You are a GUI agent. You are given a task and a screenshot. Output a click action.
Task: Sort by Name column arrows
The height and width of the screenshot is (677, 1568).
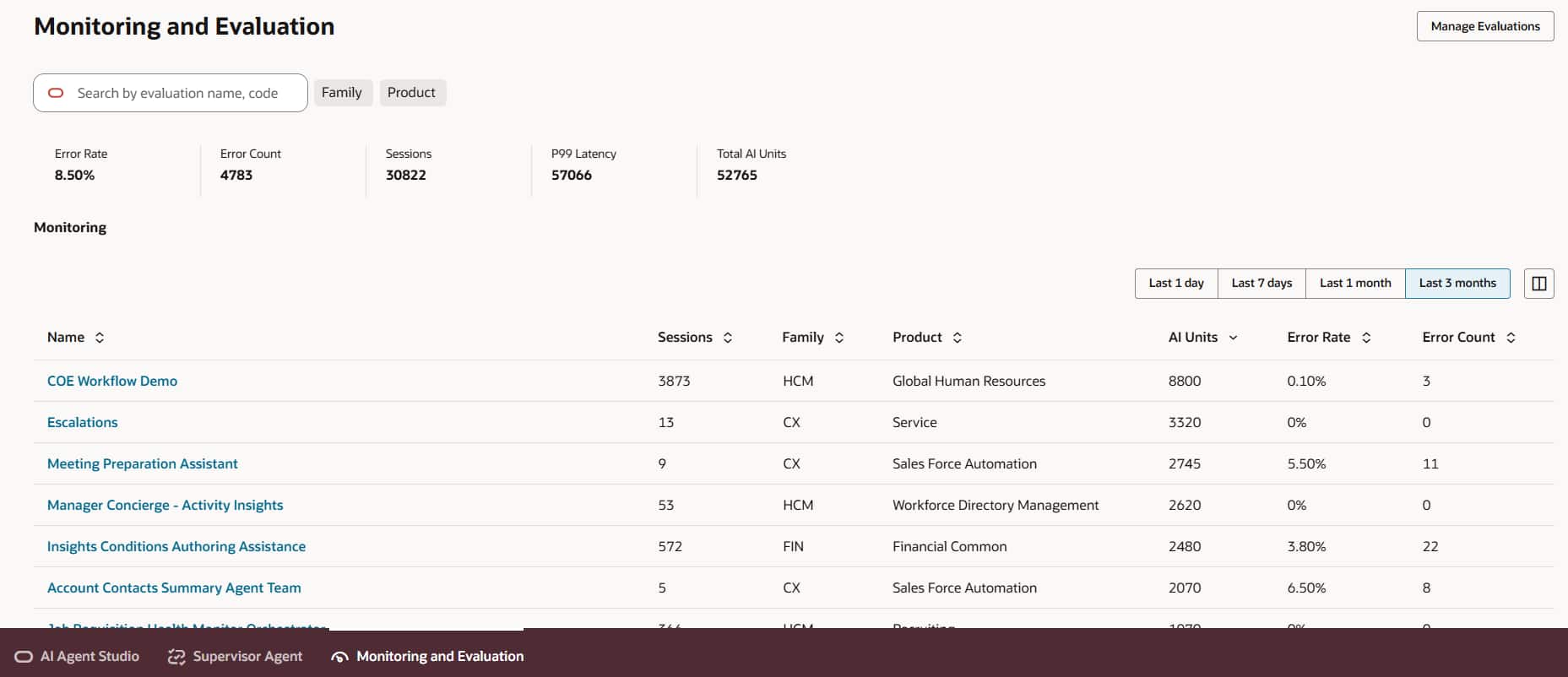pos(100,338)
